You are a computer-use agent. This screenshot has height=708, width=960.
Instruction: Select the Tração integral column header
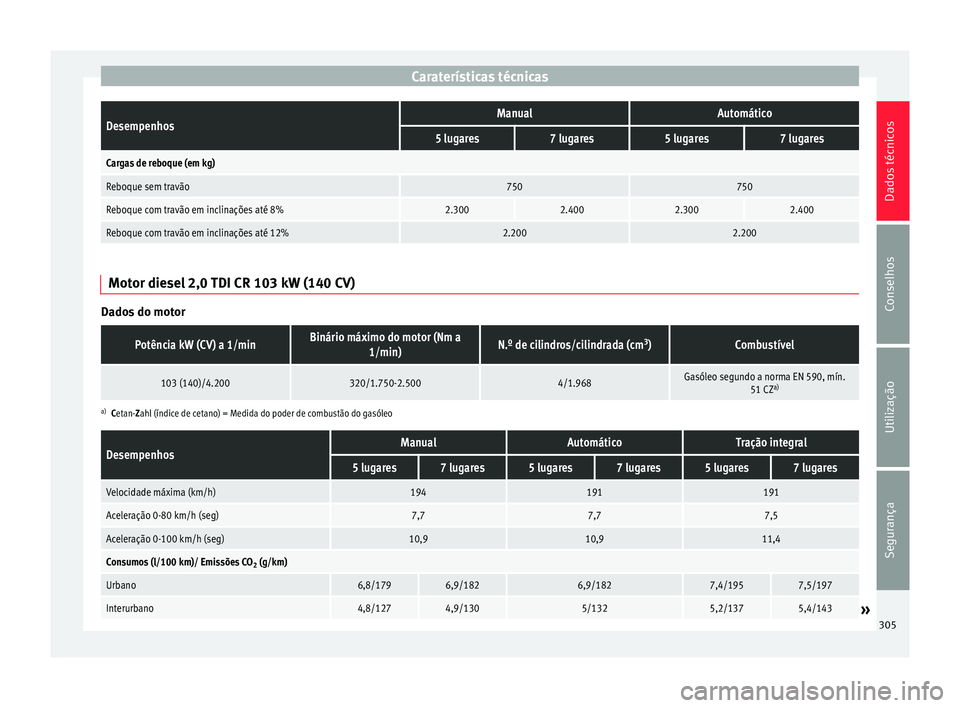(771, 442)
